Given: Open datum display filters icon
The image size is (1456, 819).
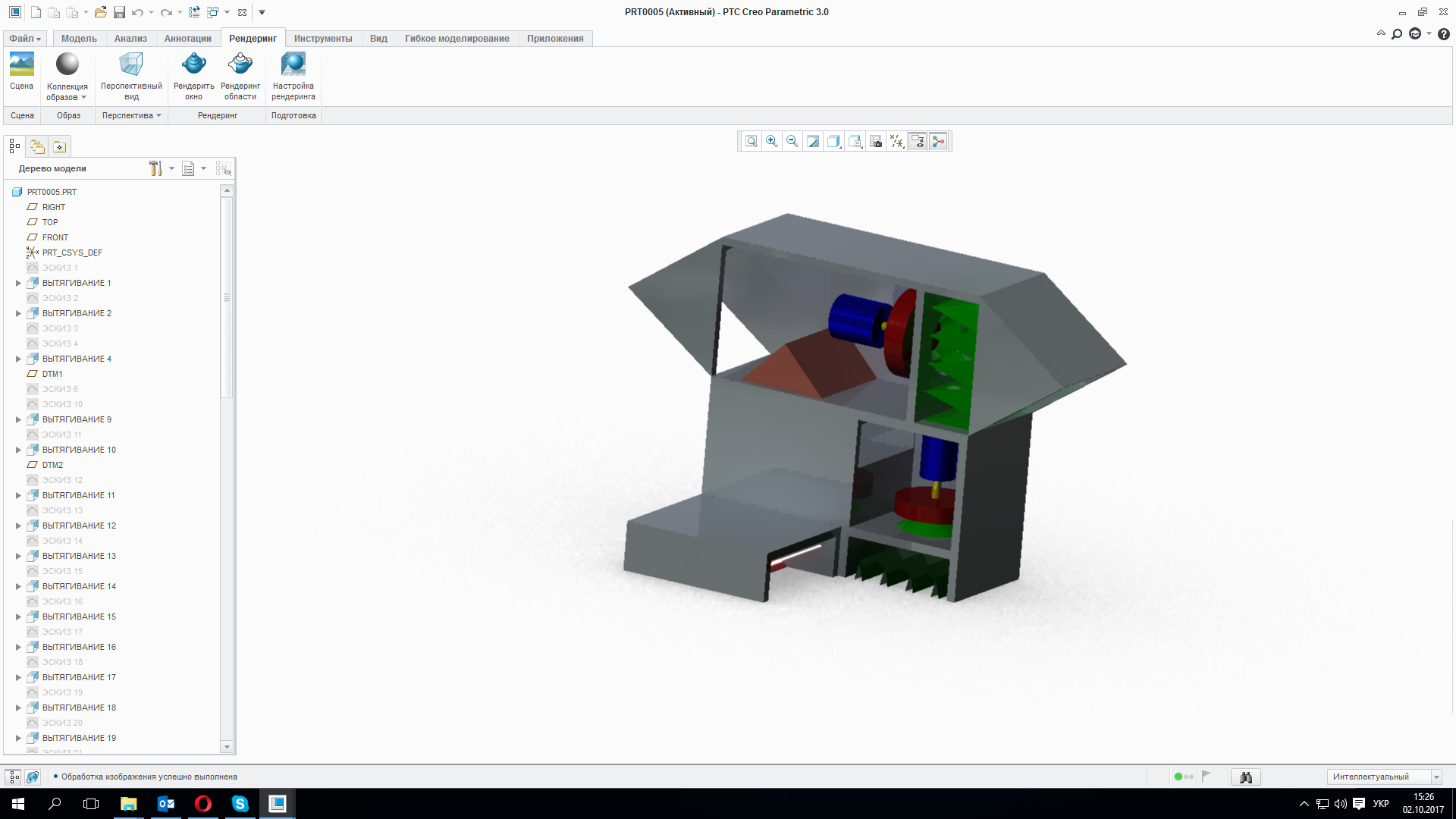Looking at the screenshot, I should (x=897, y=141).
